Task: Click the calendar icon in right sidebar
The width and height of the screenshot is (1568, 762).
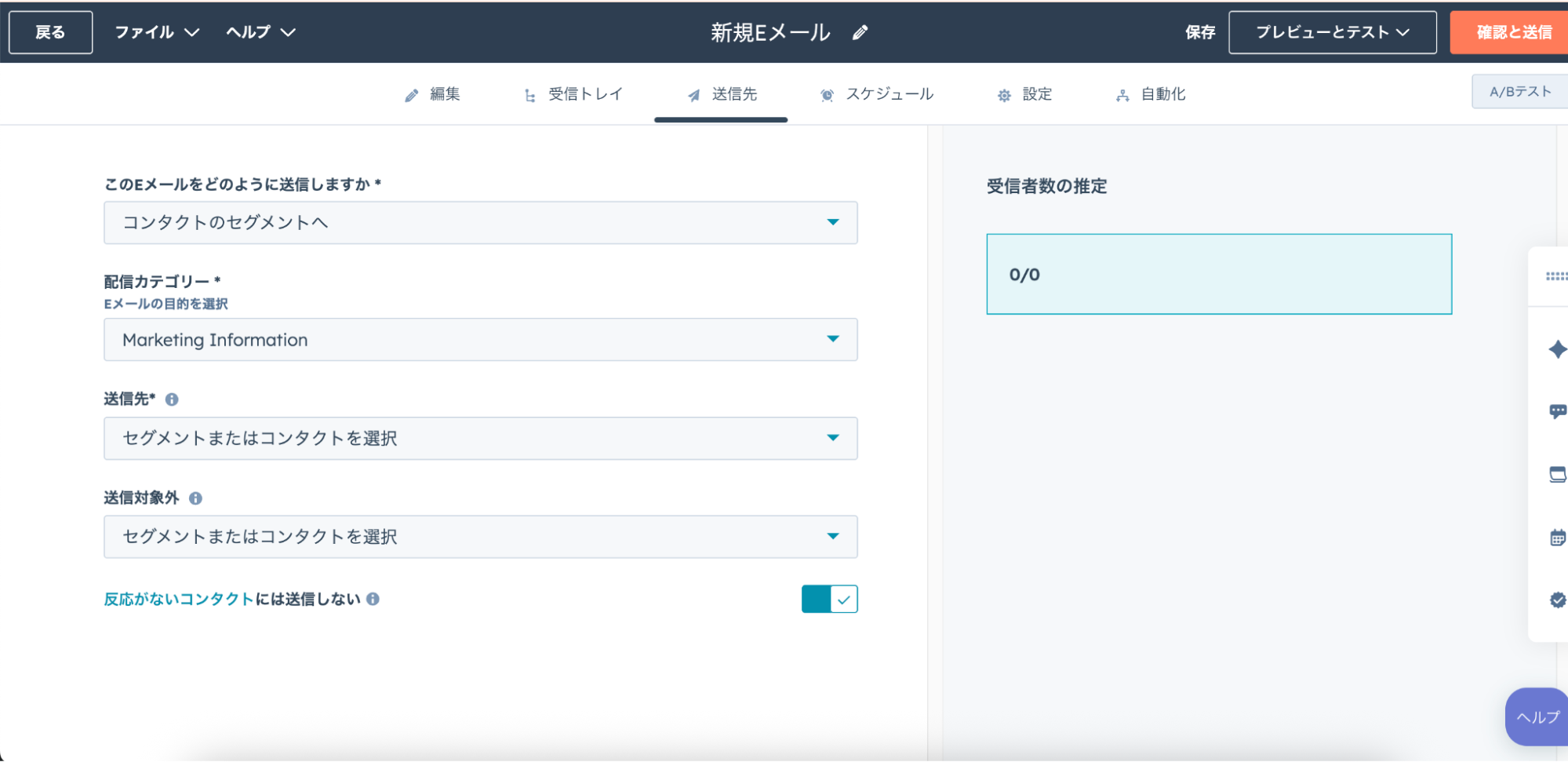Action: (1557, 538)
